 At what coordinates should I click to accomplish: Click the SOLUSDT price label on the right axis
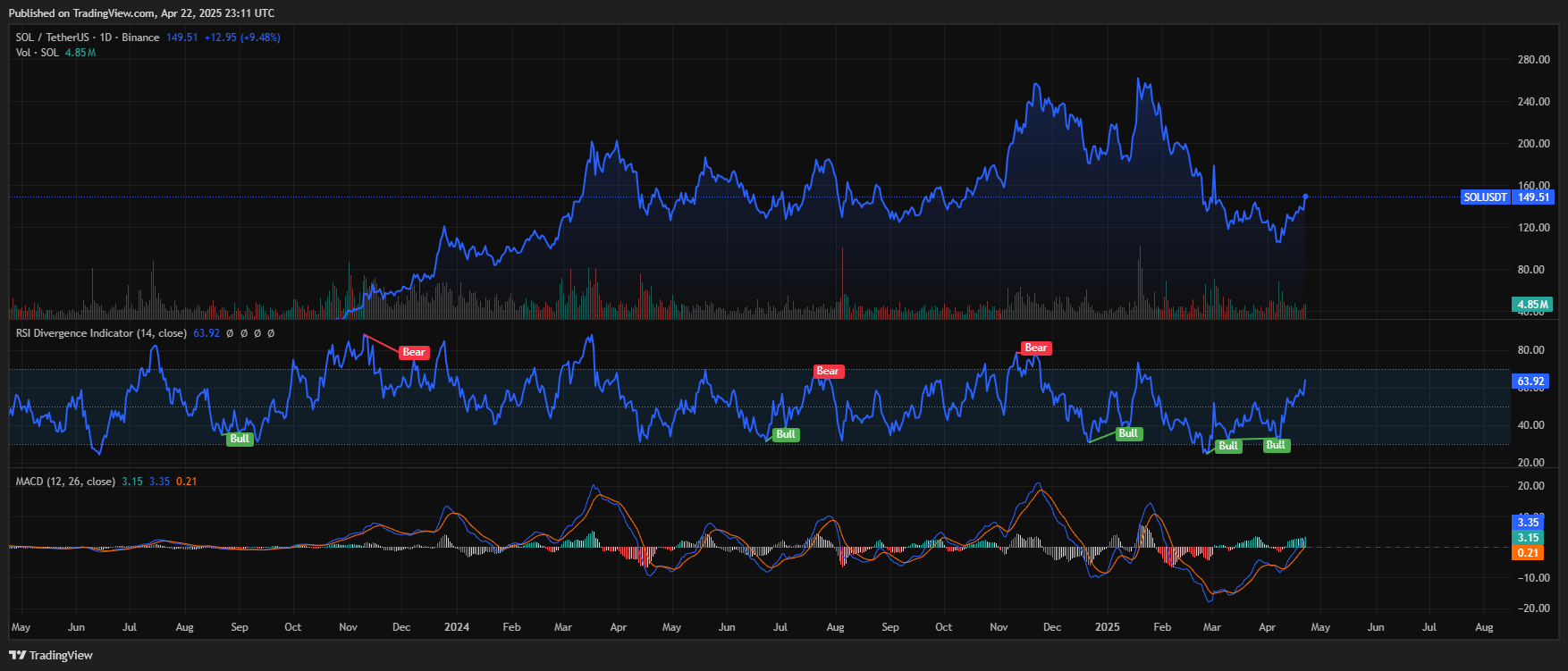[x=1485, y=197]
